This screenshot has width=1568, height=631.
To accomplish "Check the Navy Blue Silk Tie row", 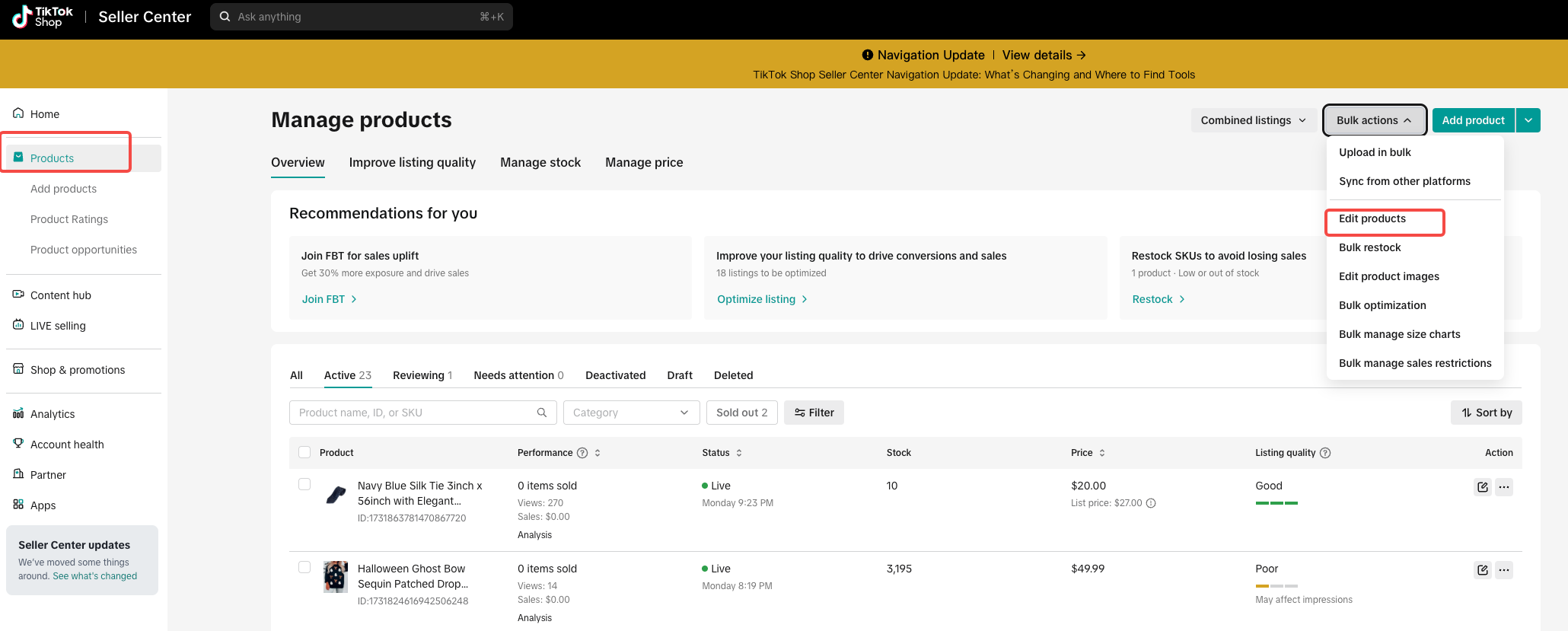I will point(304,484).
